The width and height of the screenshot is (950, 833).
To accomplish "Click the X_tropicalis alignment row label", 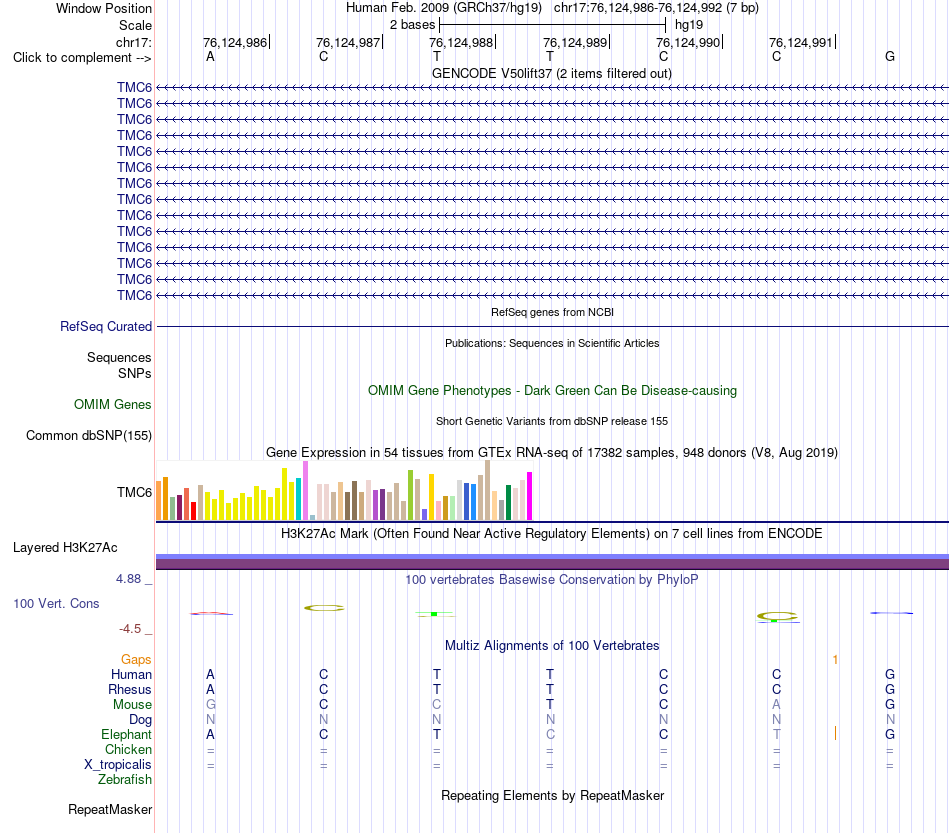I will tap(118, 765).
